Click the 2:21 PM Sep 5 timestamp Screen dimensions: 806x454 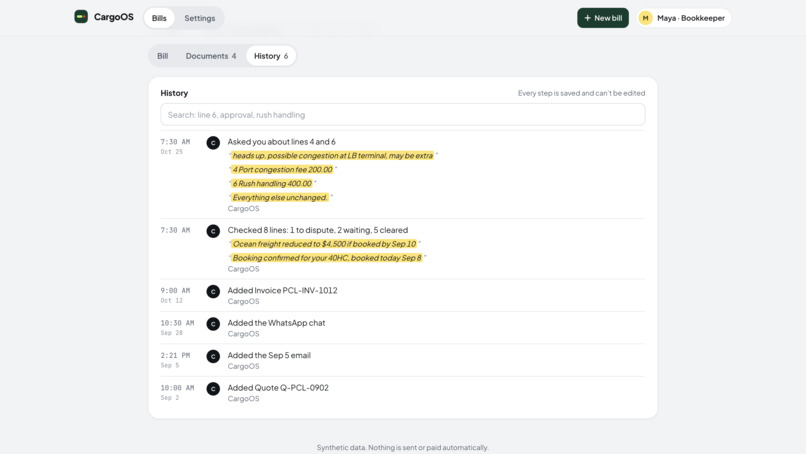[175, 360]
